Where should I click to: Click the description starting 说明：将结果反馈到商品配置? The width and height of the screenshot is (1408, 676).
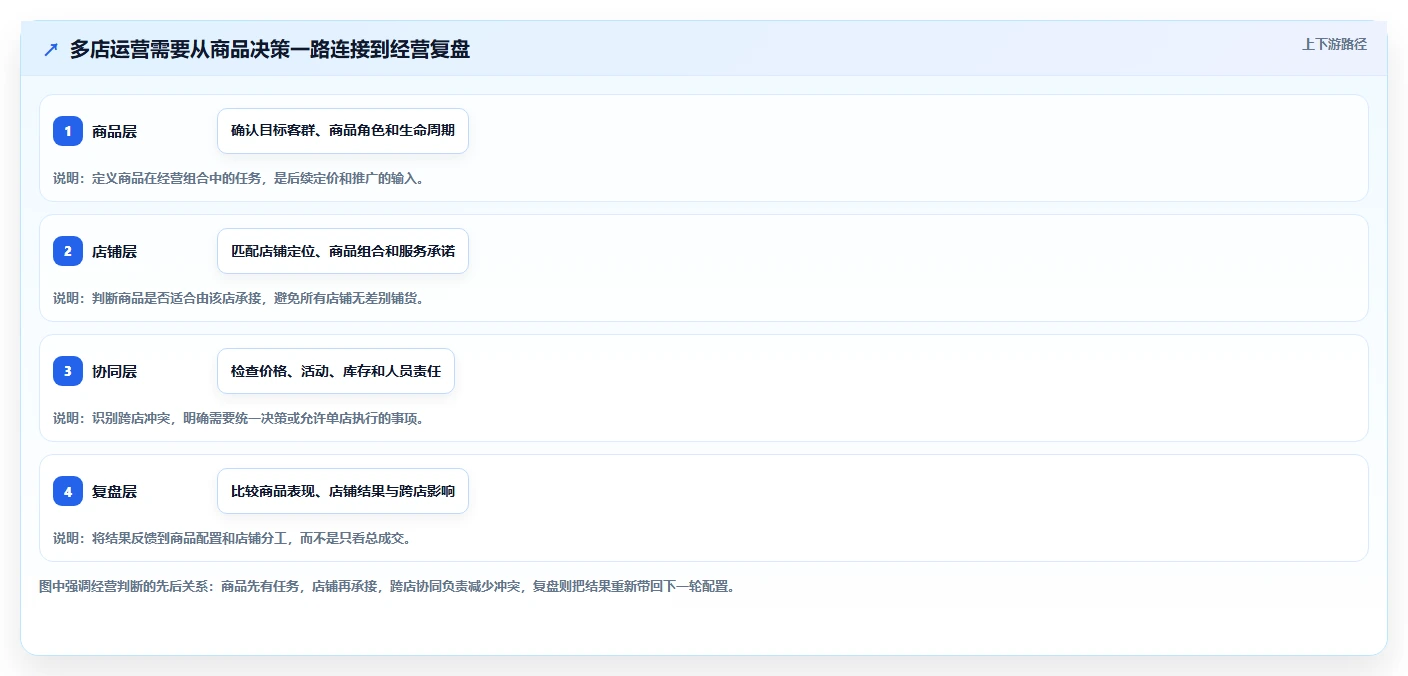pyautogui.click(x=232, y=538)
